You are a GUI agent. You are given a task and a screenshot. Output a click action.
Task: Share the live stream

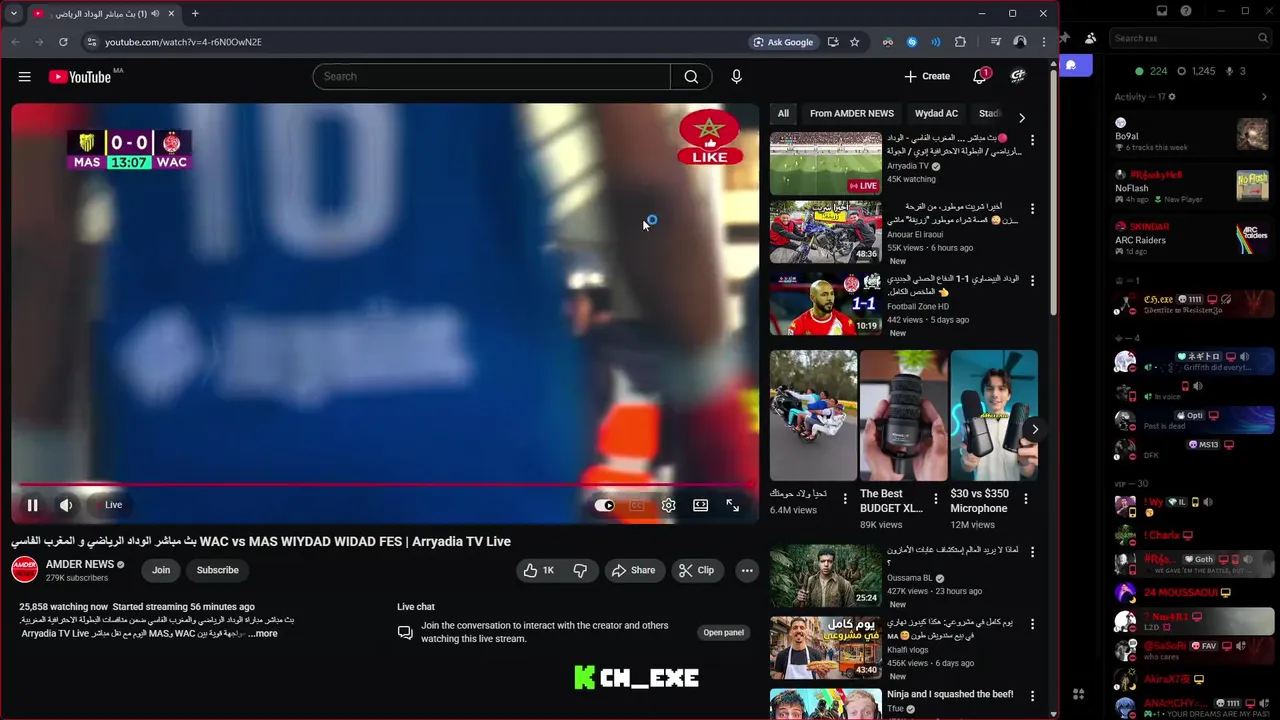pyautogui.click(x=633, y=570)
